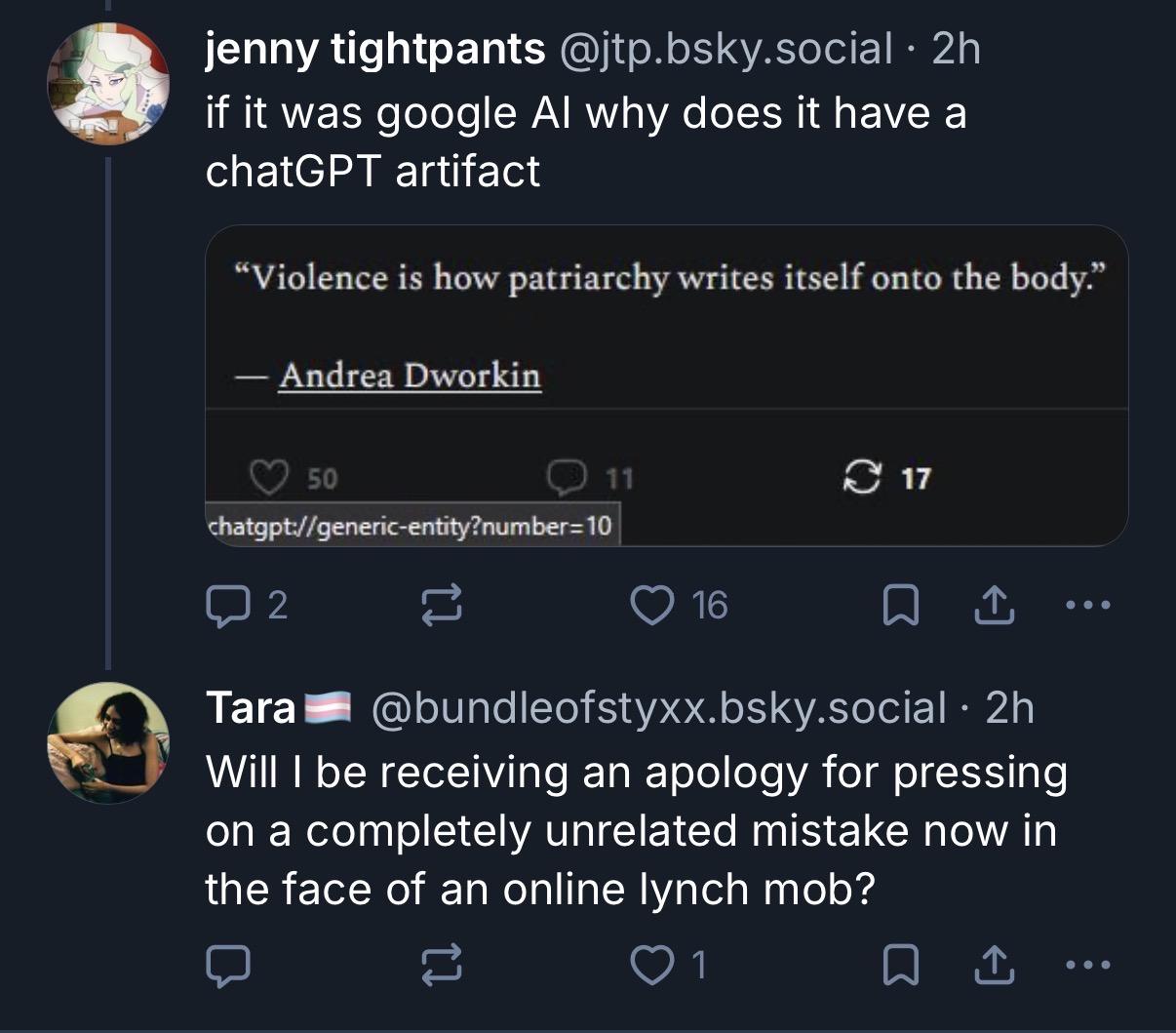The image size is (1176, 1033).
Task: Like Tara's post
Action: [647, 965]
